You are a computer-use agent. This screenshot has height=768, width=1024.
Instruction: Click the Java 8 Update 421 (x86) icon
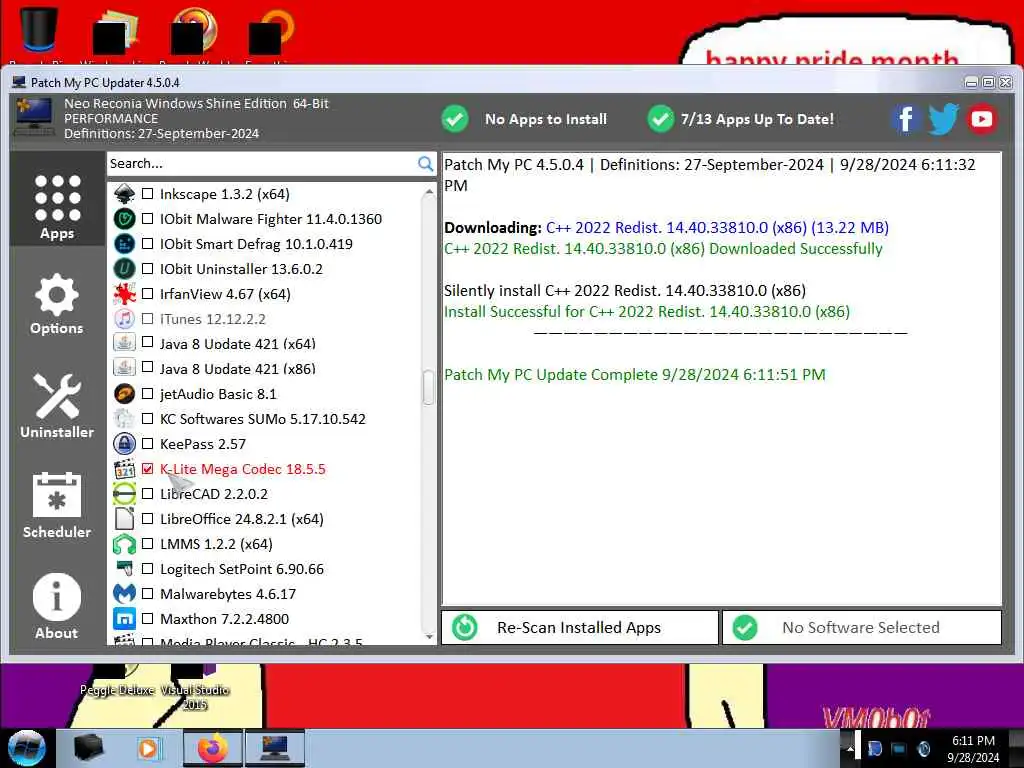point(124,368)
